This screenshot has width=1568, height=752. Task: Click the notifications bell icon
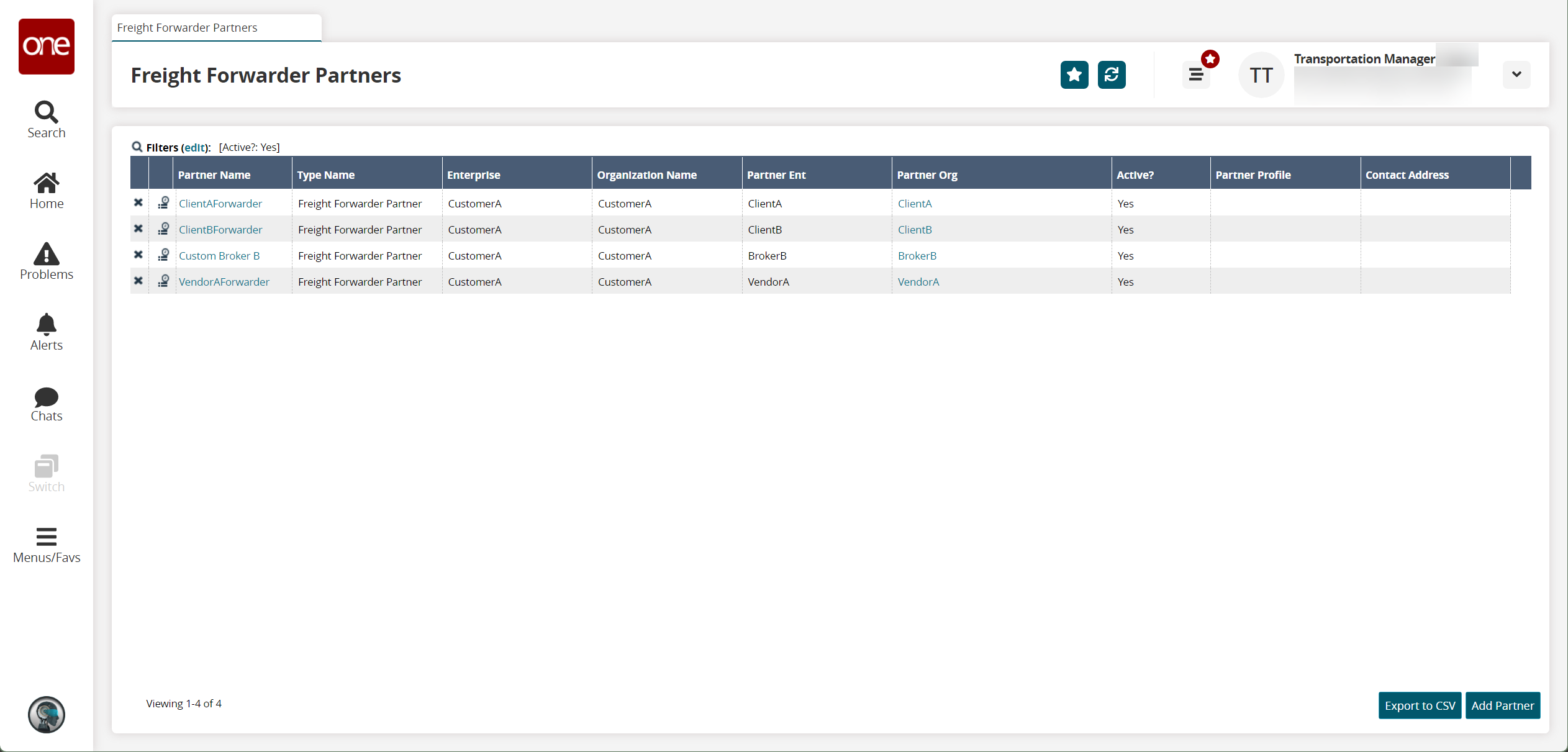(x=46, y=325)
